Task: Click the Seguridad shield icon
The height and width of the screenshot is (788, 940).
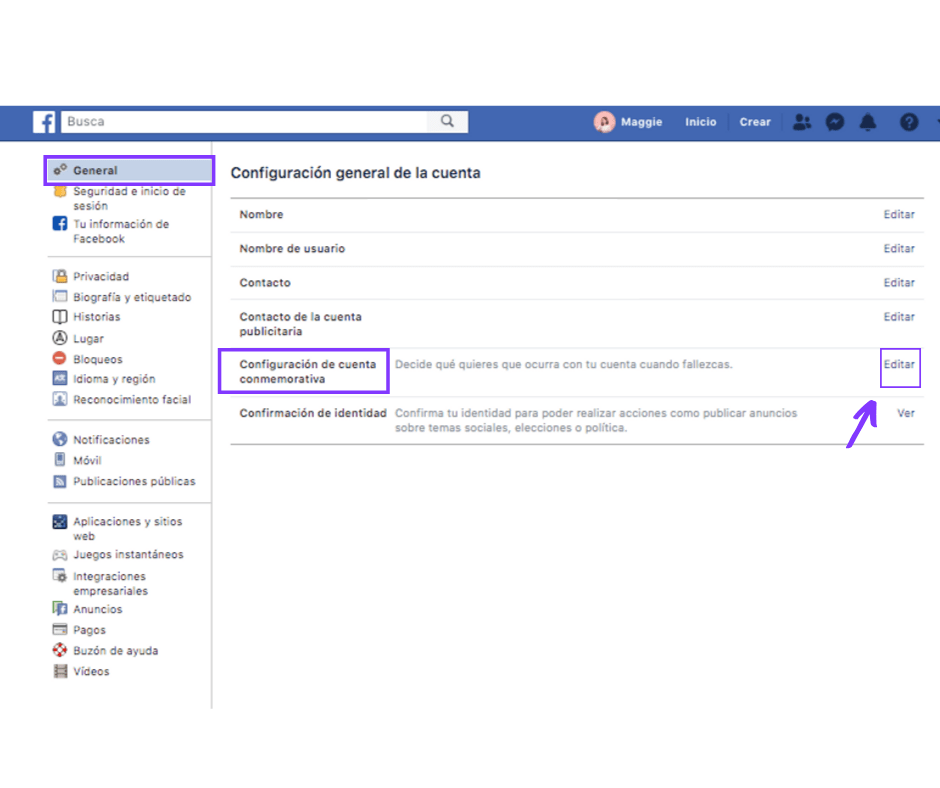Action: pos(60,192)
